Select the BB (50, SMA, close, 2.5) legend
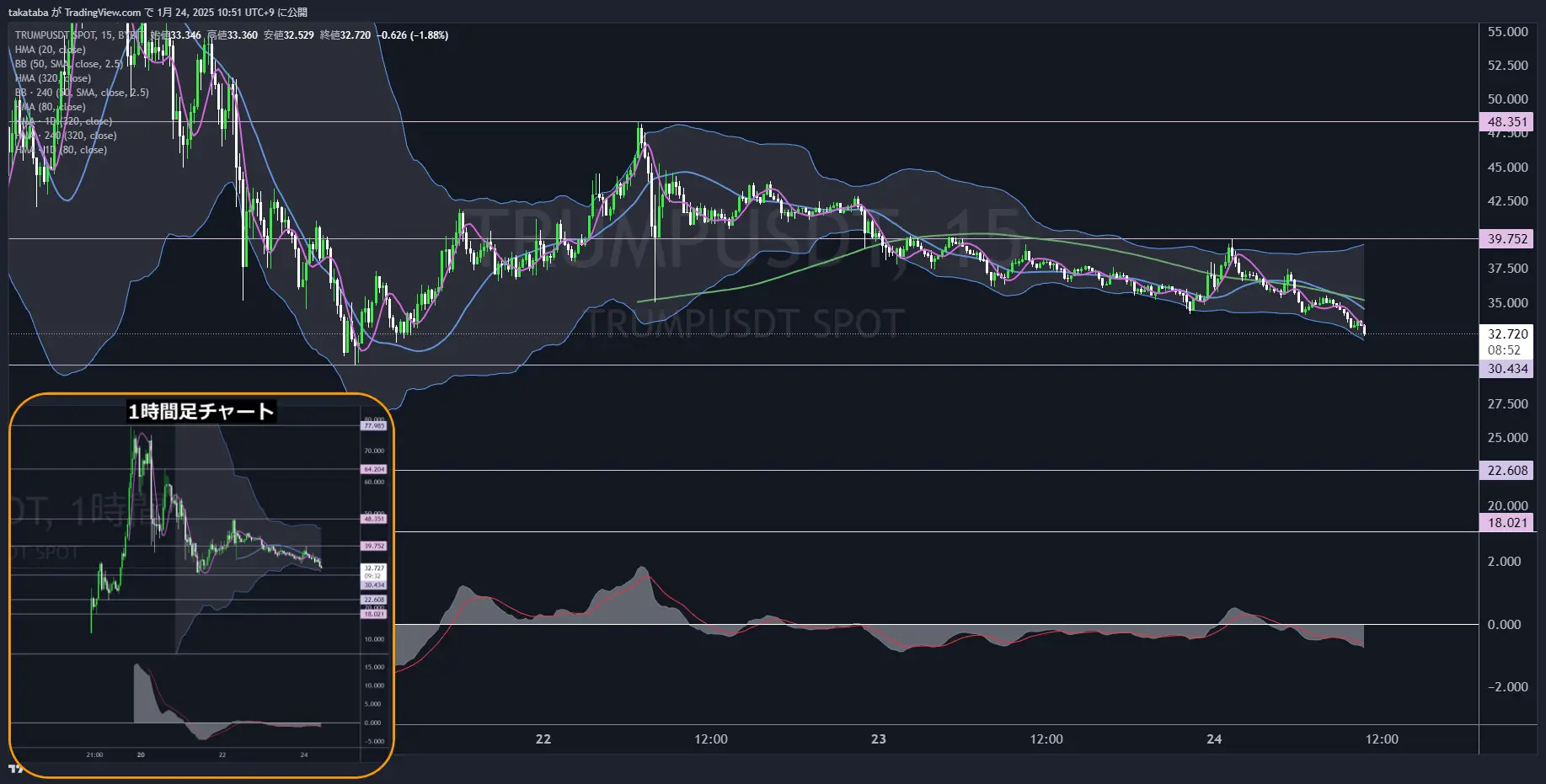Viewport: 1546px width, 784px height. click(x=68, y=64)
